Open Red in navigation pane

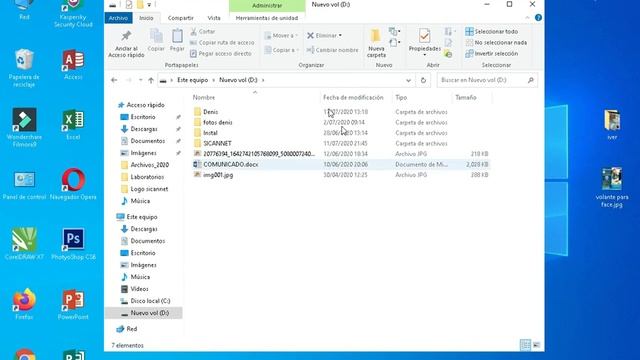point(131,329)
